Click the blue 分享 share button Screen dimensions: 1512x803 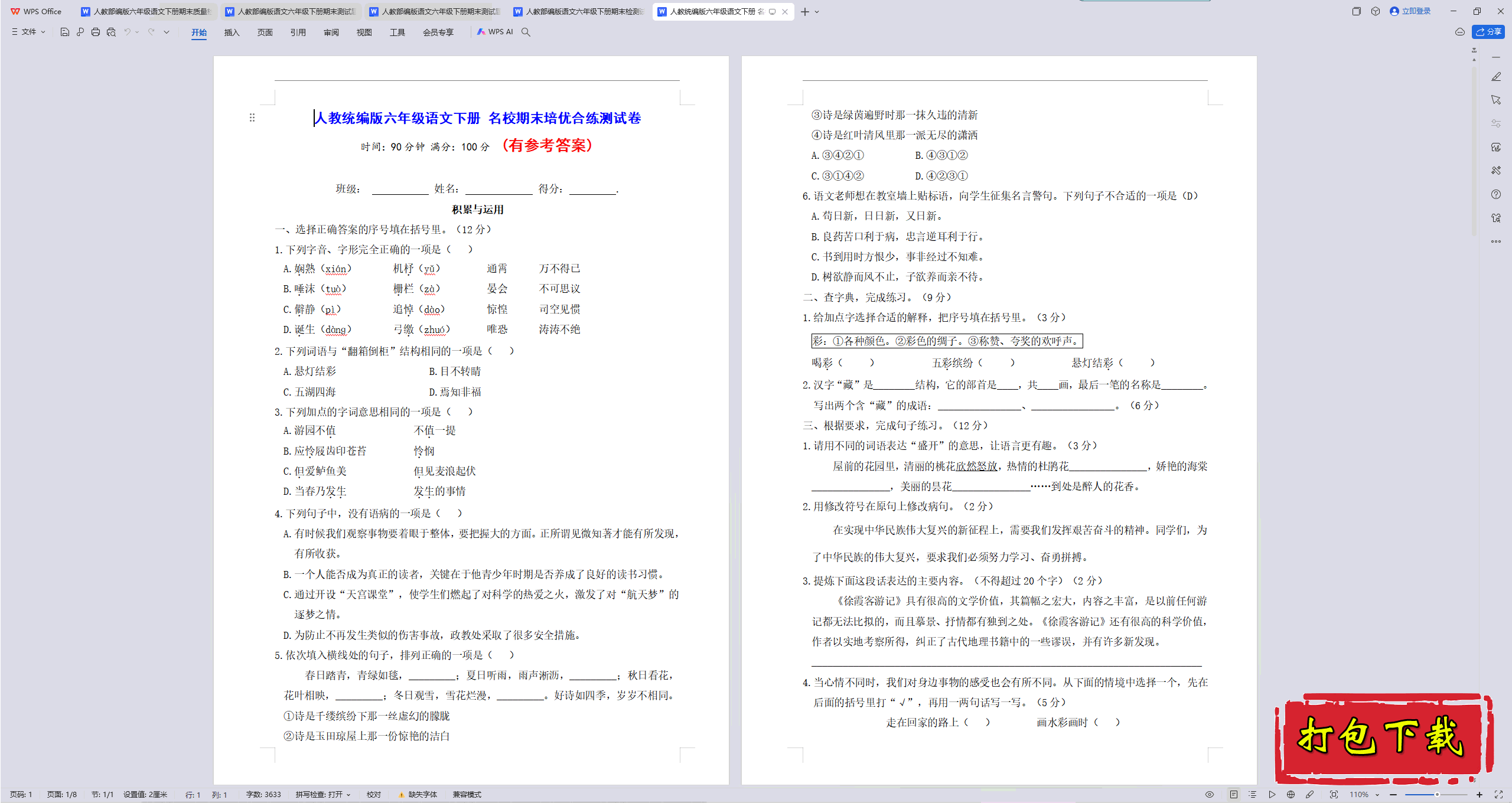[x=1488, y=32]
